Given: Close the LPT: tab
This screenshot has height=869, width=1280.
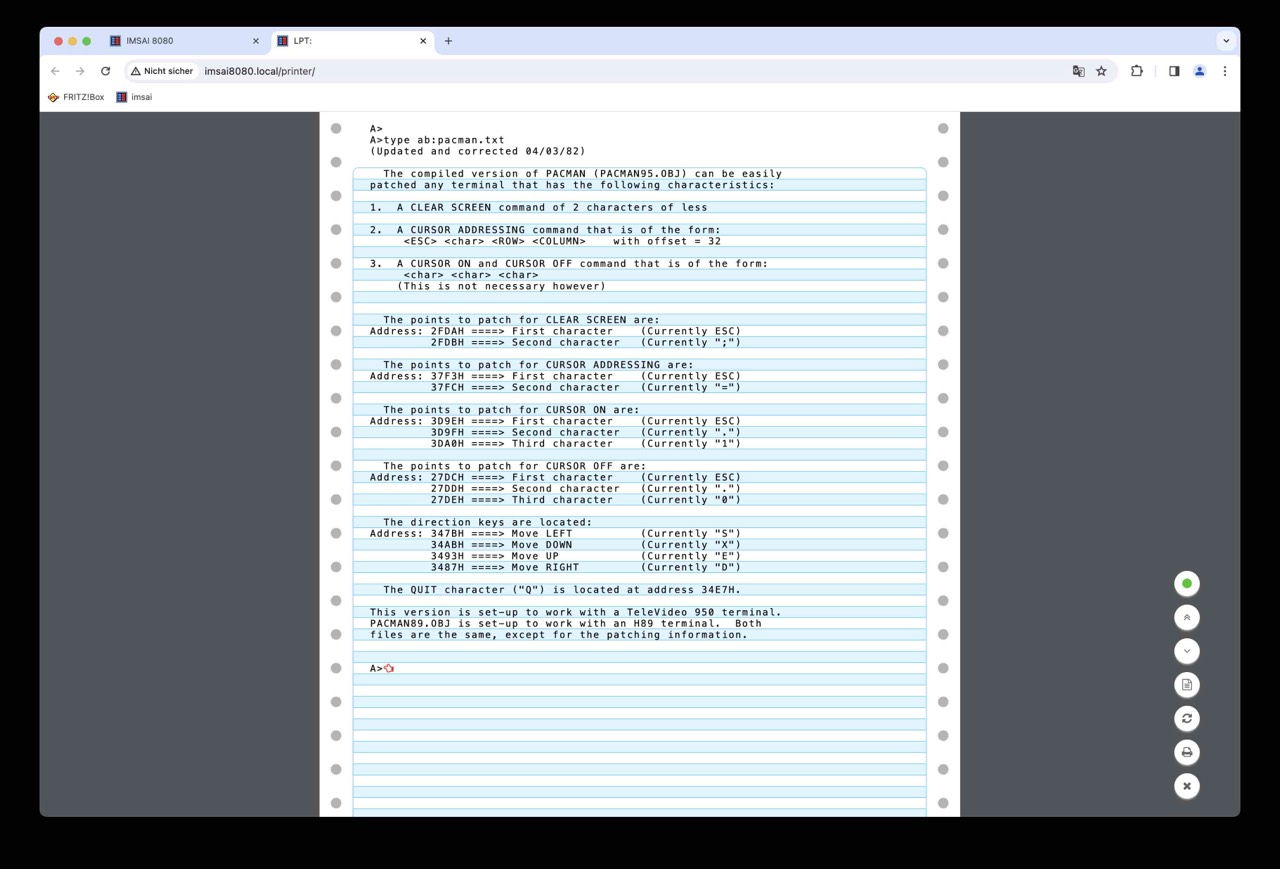Looking at the screenshot, I should click(423, 41).
